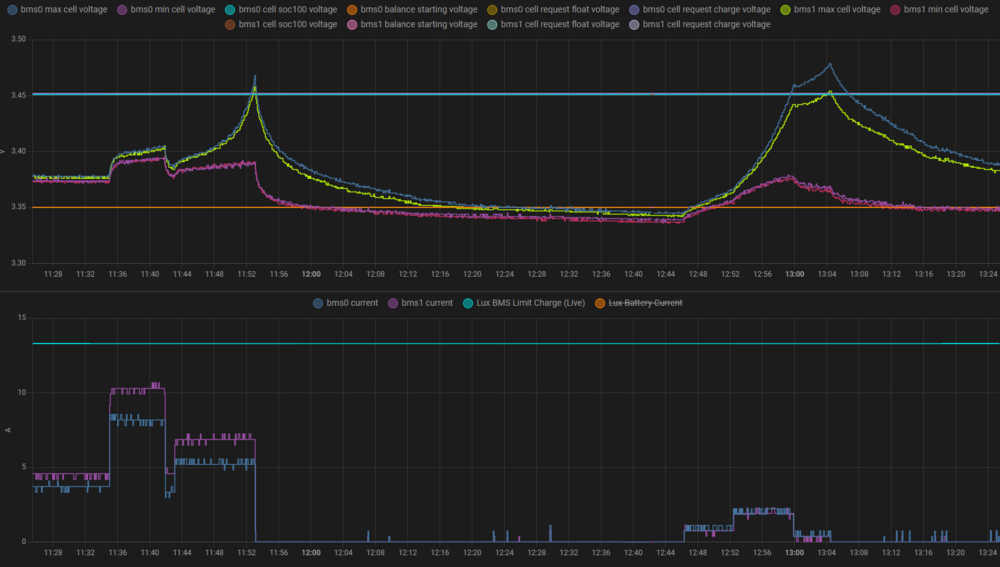Click the orange bms0 balance starting voltage marker
The image size is (1000, 567).
coord(350,9)
